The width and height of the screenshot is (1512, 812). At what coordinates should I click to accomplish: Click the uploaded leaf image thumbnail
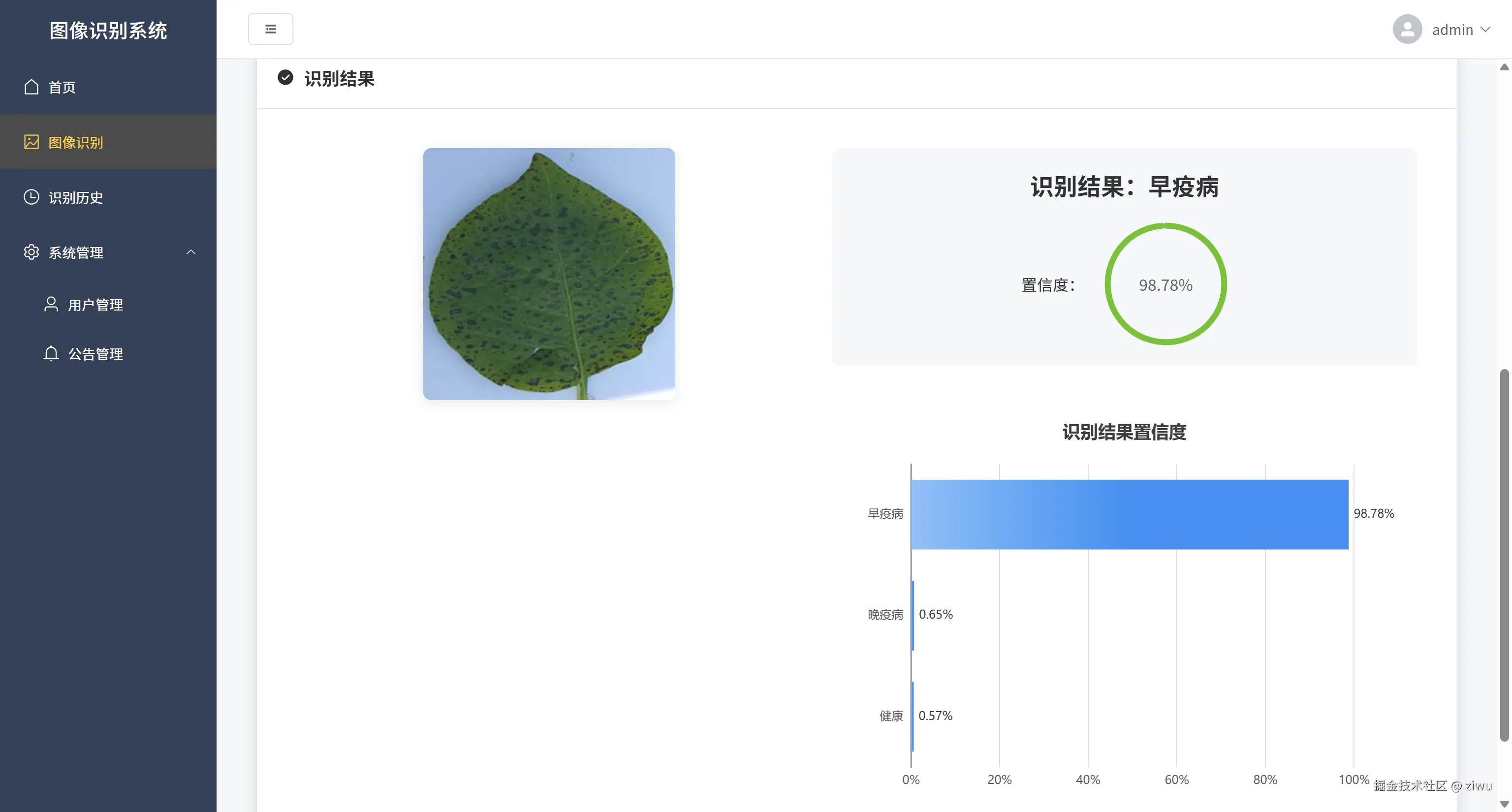pos(549,274)
